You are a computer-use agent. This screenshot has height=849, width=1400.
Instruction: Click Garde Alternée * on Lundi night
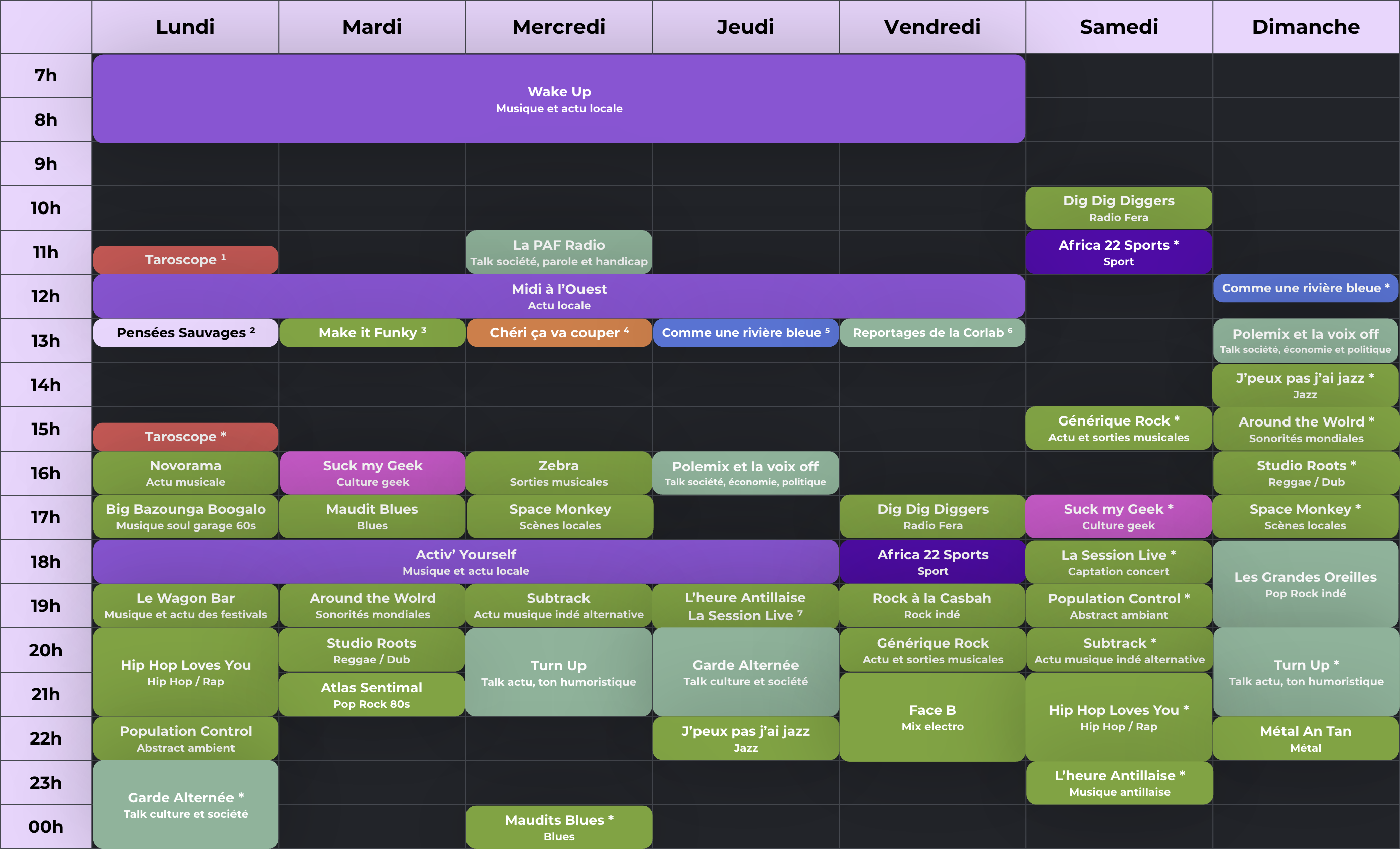click(x=186, y=805)
